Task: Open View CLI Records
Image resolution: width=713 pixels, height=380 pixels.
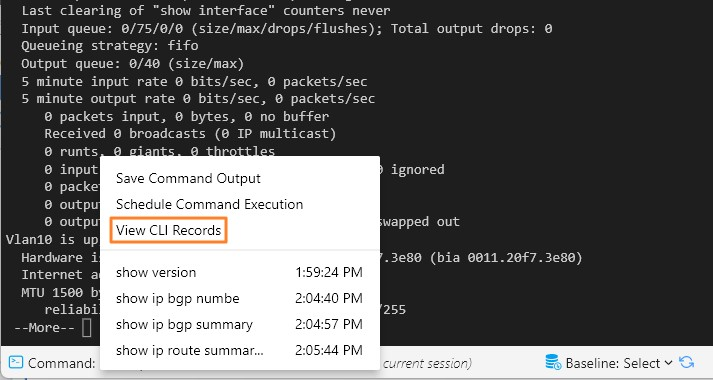Action: [x=169, y=230]
